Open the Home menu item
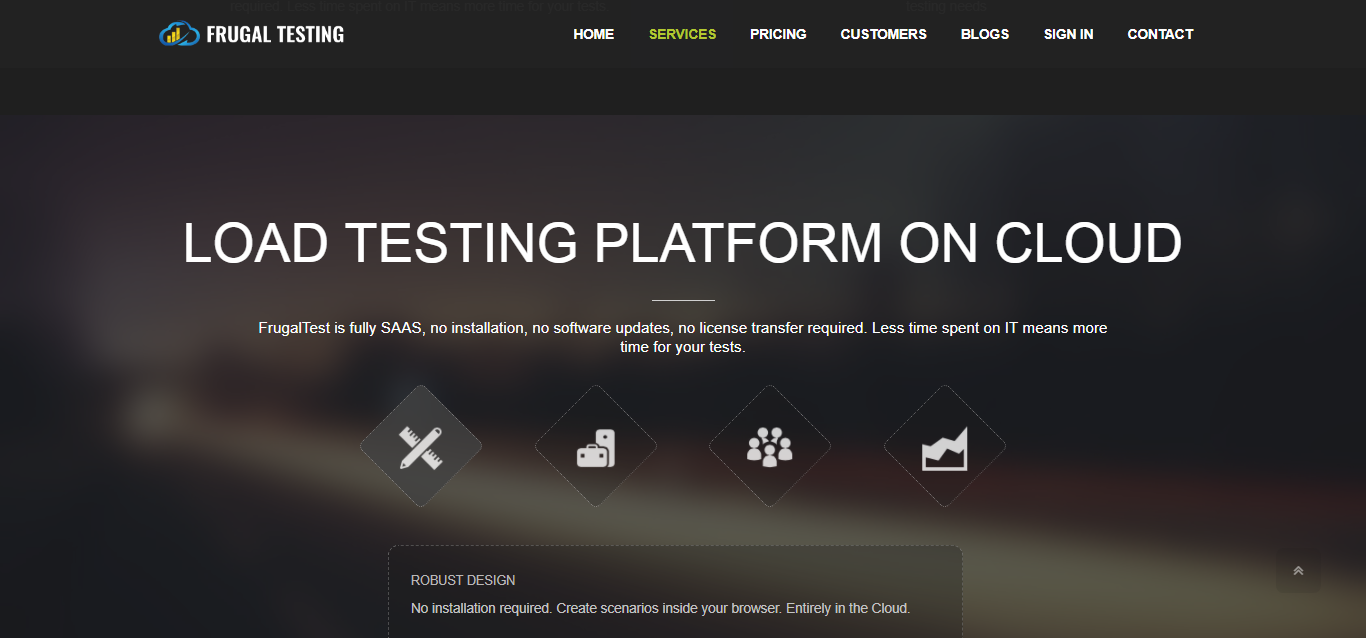Viewport: 1366px width, 638px height. pos(594,34)
